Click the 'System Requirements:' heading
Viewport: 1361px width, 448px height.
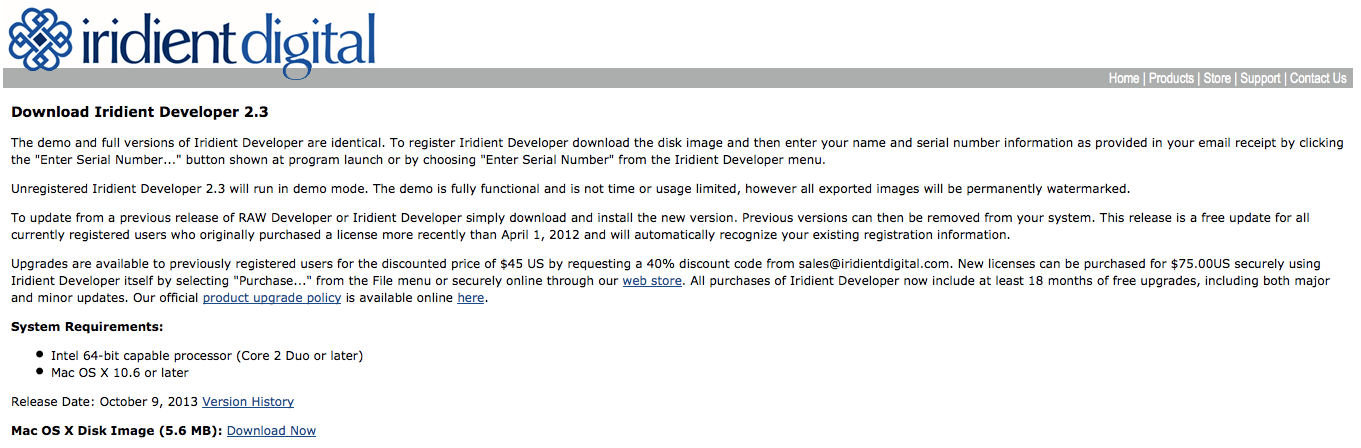(x=87, y=327)
